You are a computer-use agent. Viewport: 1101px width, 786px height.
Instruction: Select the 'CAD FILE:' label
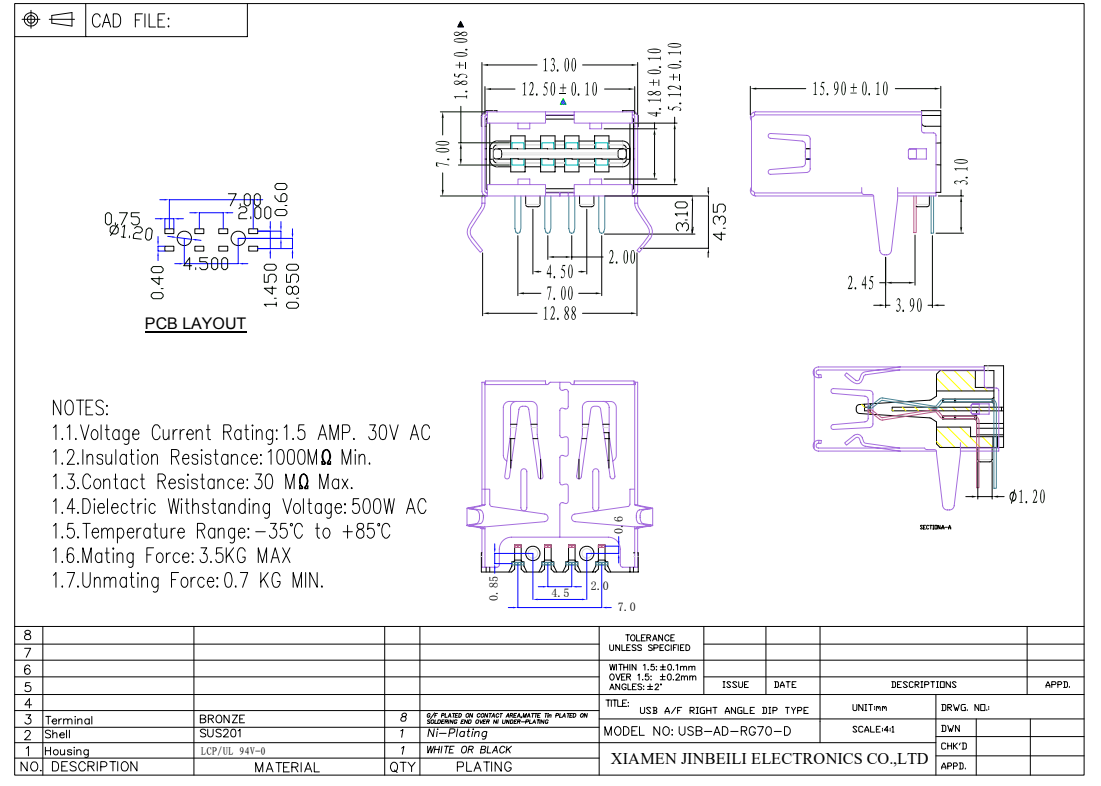[x=131, y=21]
